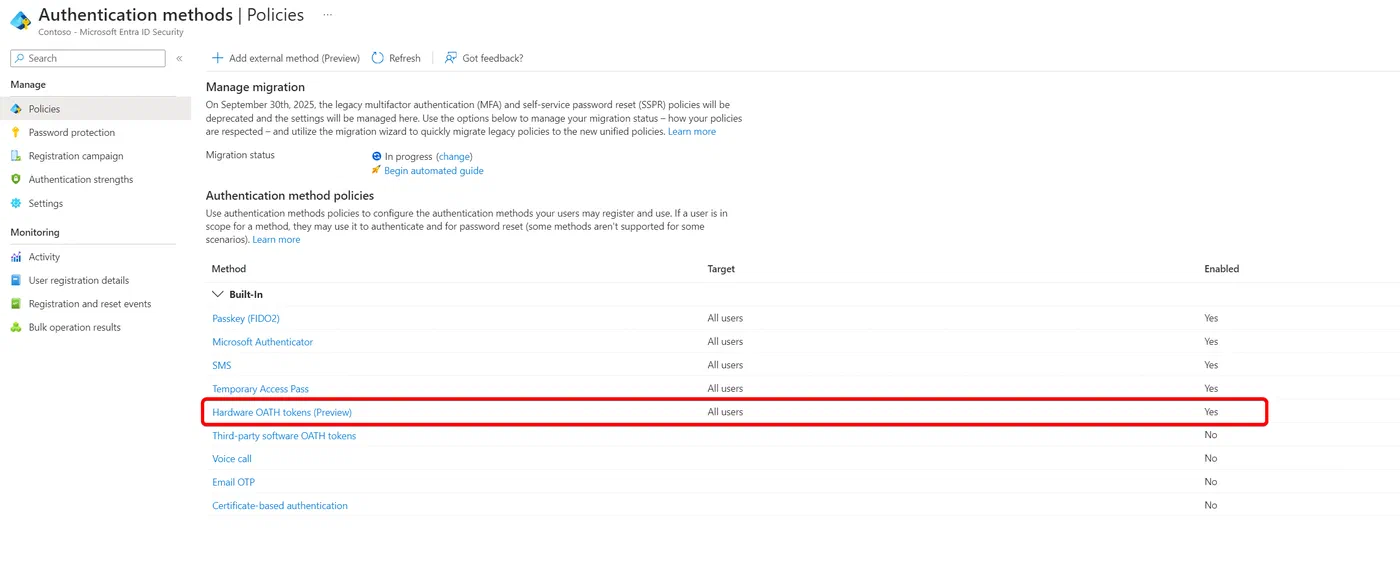
Task: Open the SMS method policy
Action: click(x=222, y=365)
